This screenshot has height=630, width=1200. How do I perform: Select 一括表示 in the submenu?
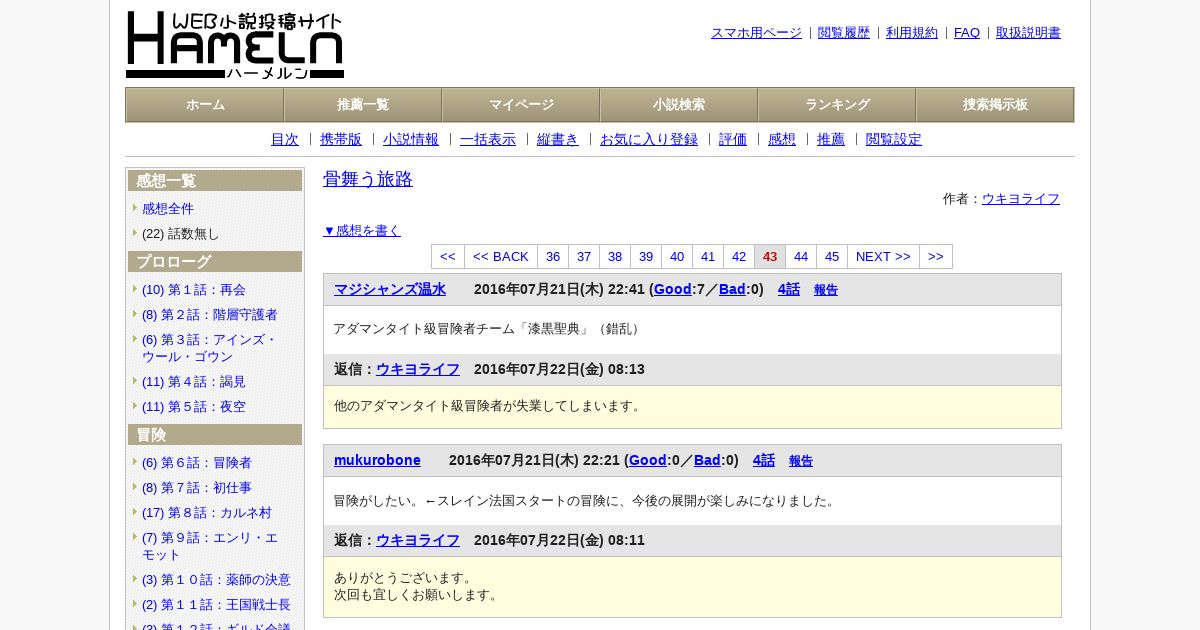[x=488, y=139]
